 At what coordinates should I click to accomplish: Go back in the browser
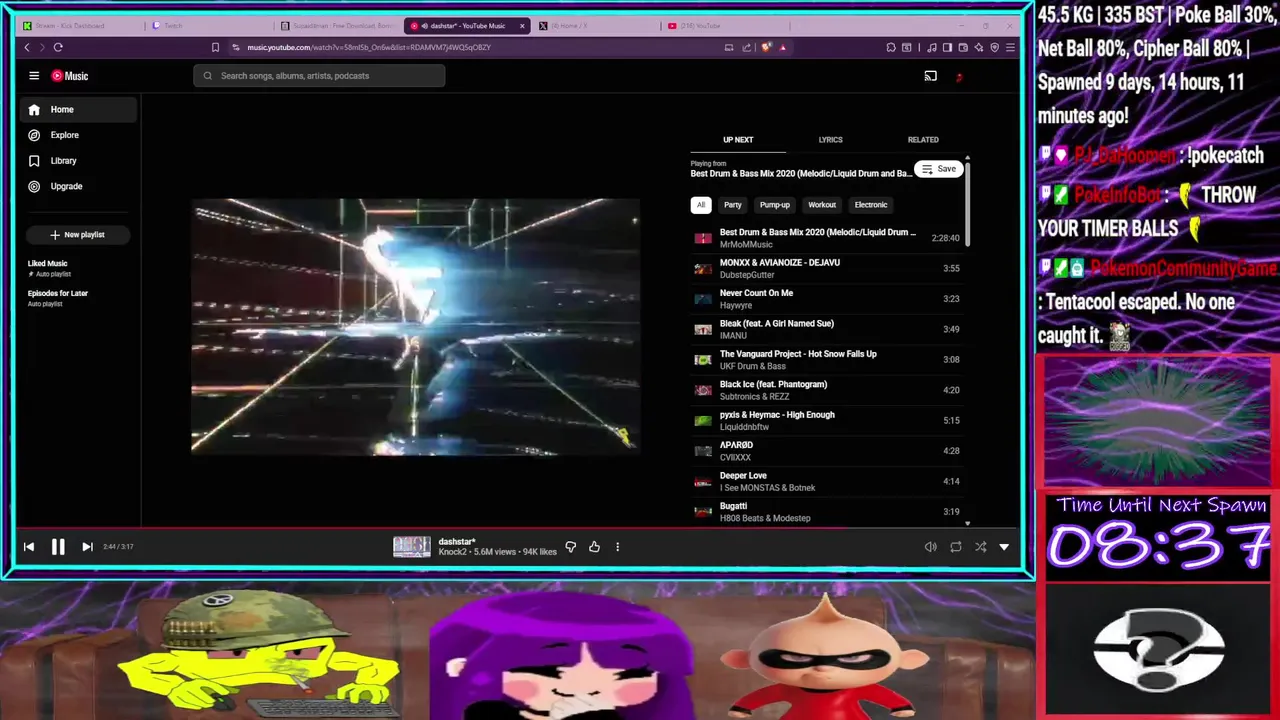pos(27,47)
